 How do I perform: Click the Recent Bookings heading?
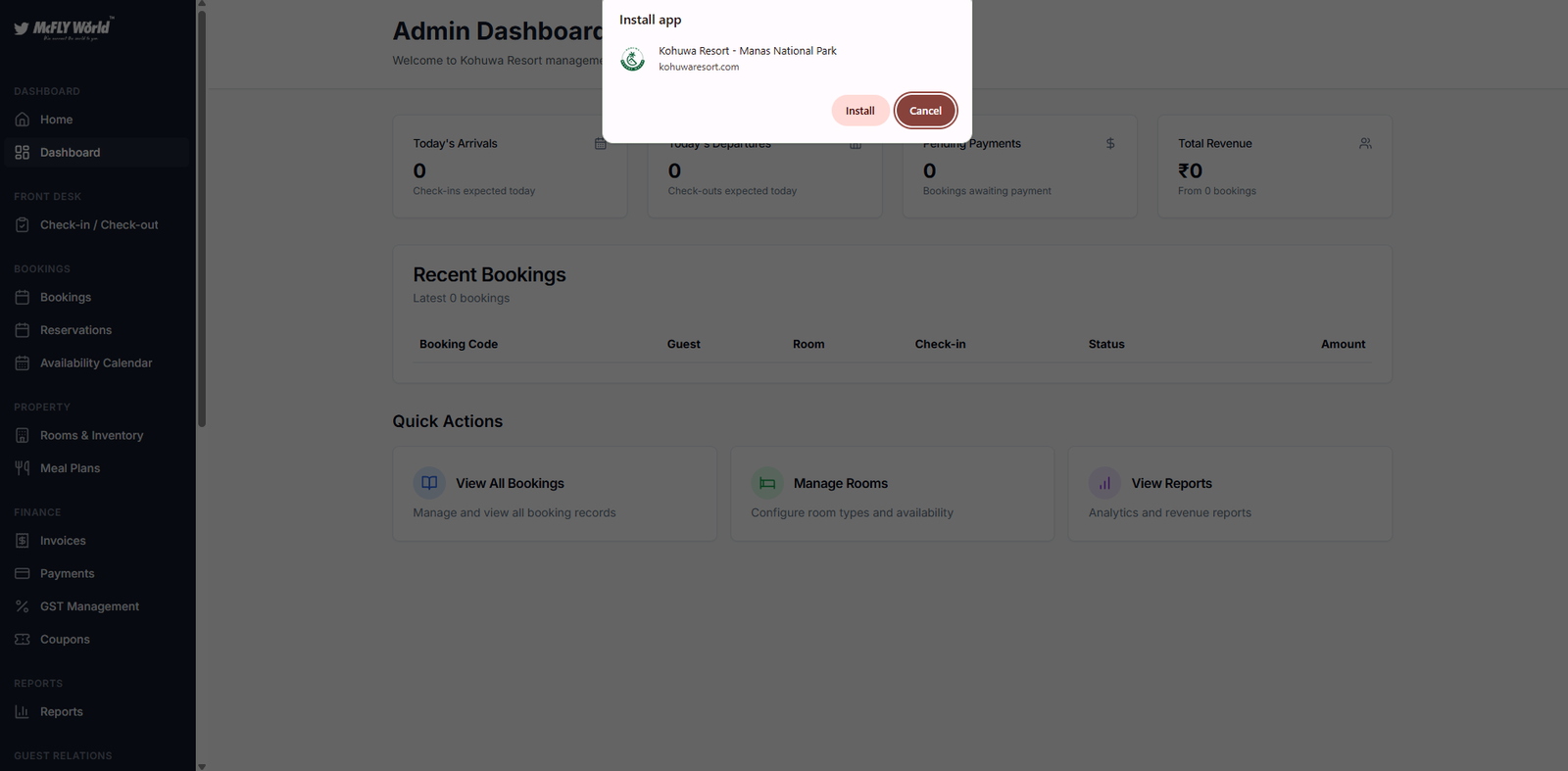tap(490, 275)
